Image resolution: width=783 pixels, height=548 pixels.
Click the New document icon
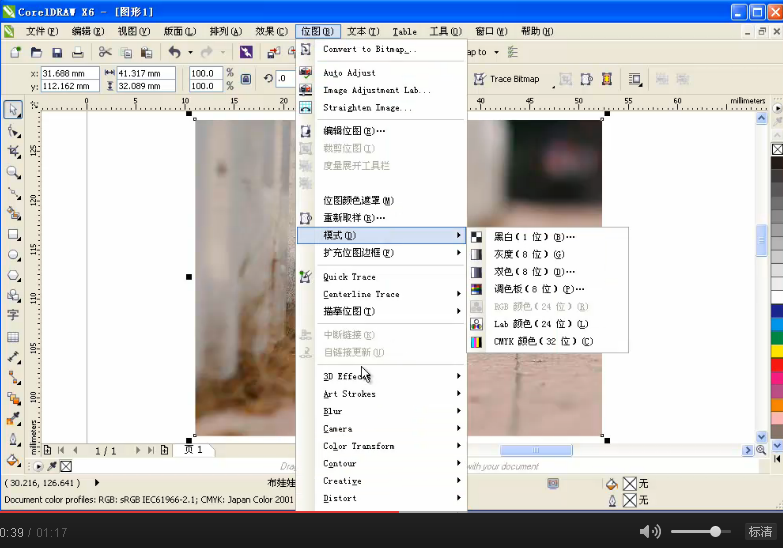point(15,52)
